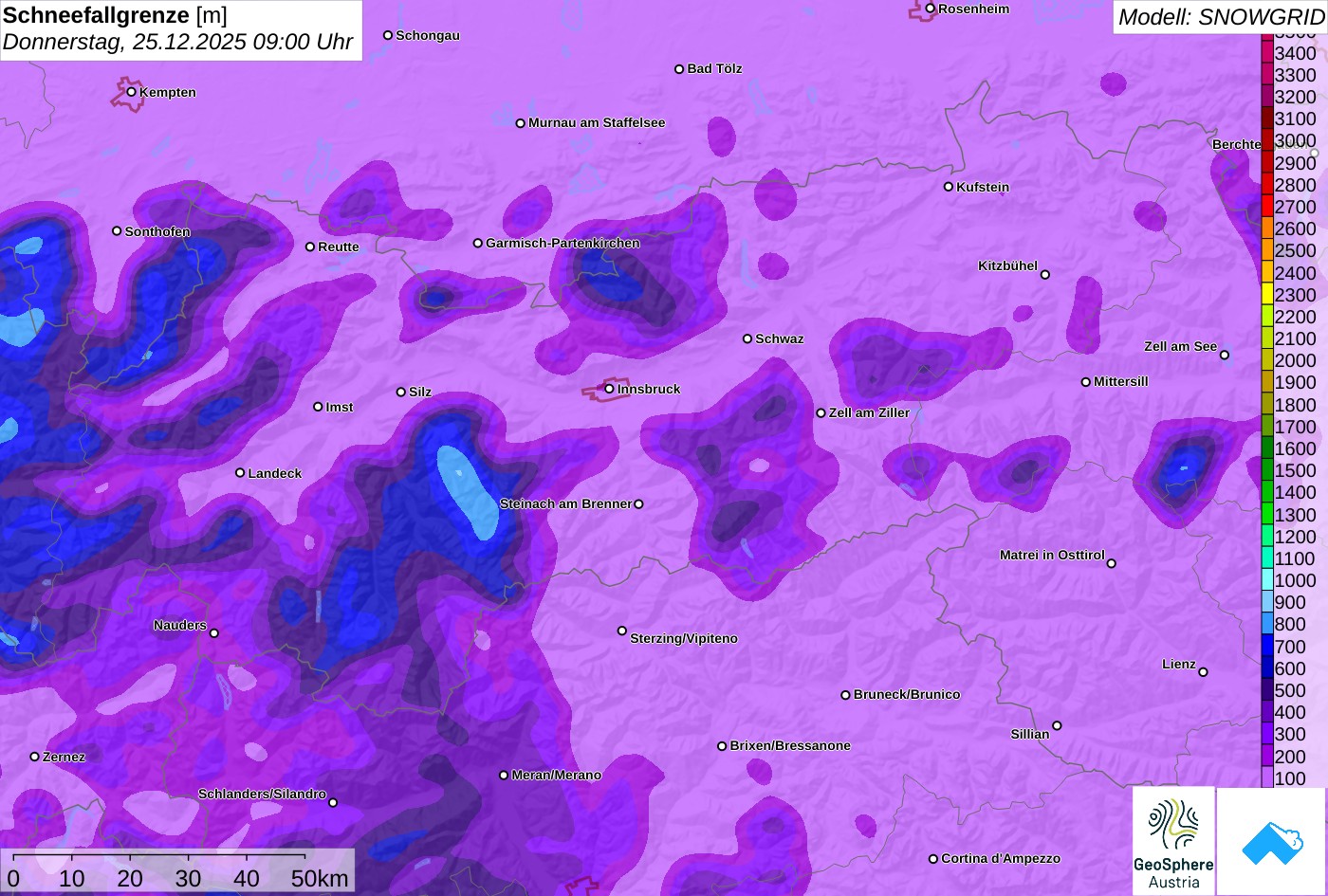1328x896 pixels.
Task: Click the GeoSphere Austria logo
Action: pyautogui.click(x=1173, y=841)
